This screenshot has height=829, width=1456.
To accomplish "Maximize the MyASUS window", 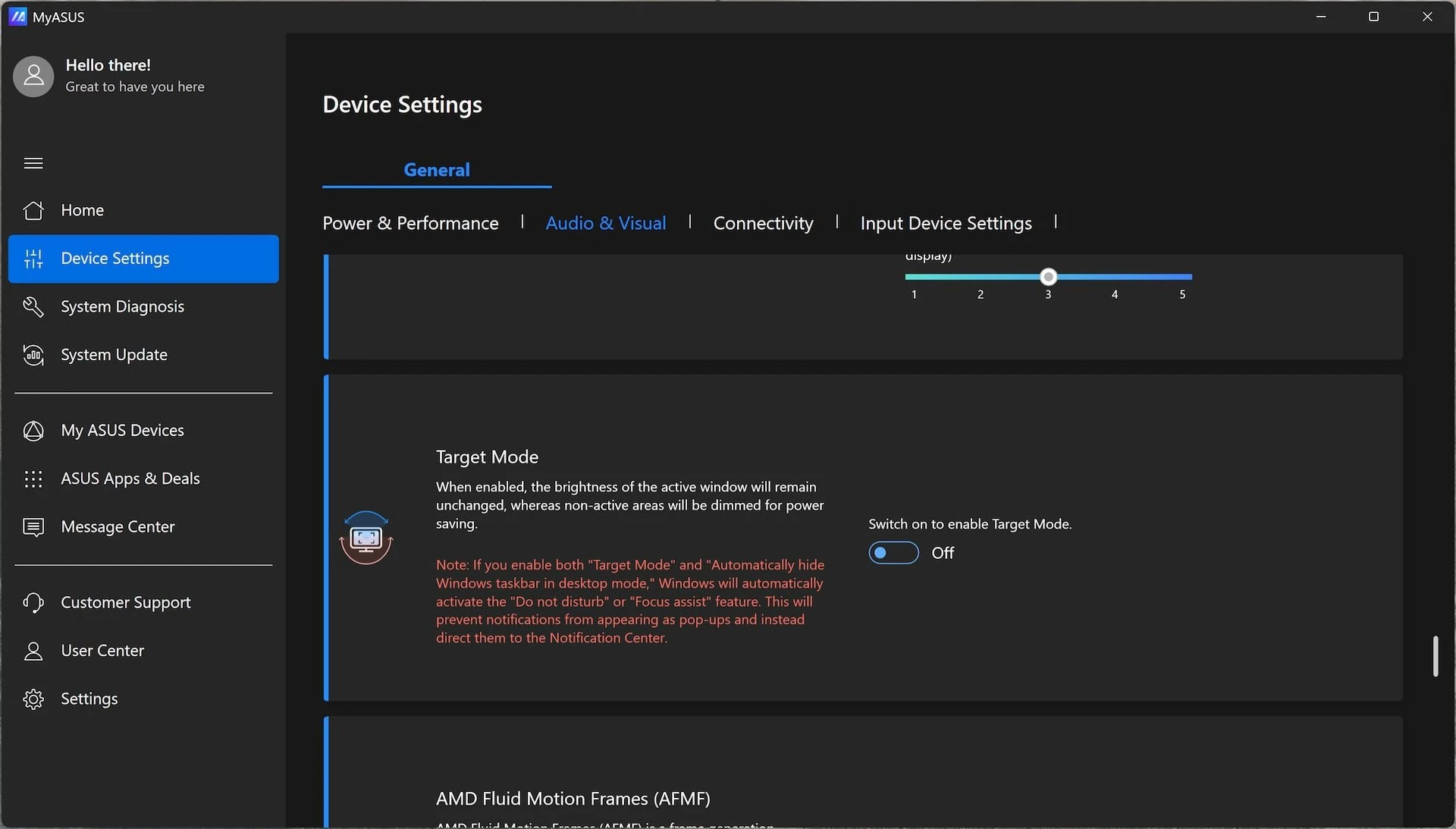I will click(x=1373, y=17).
